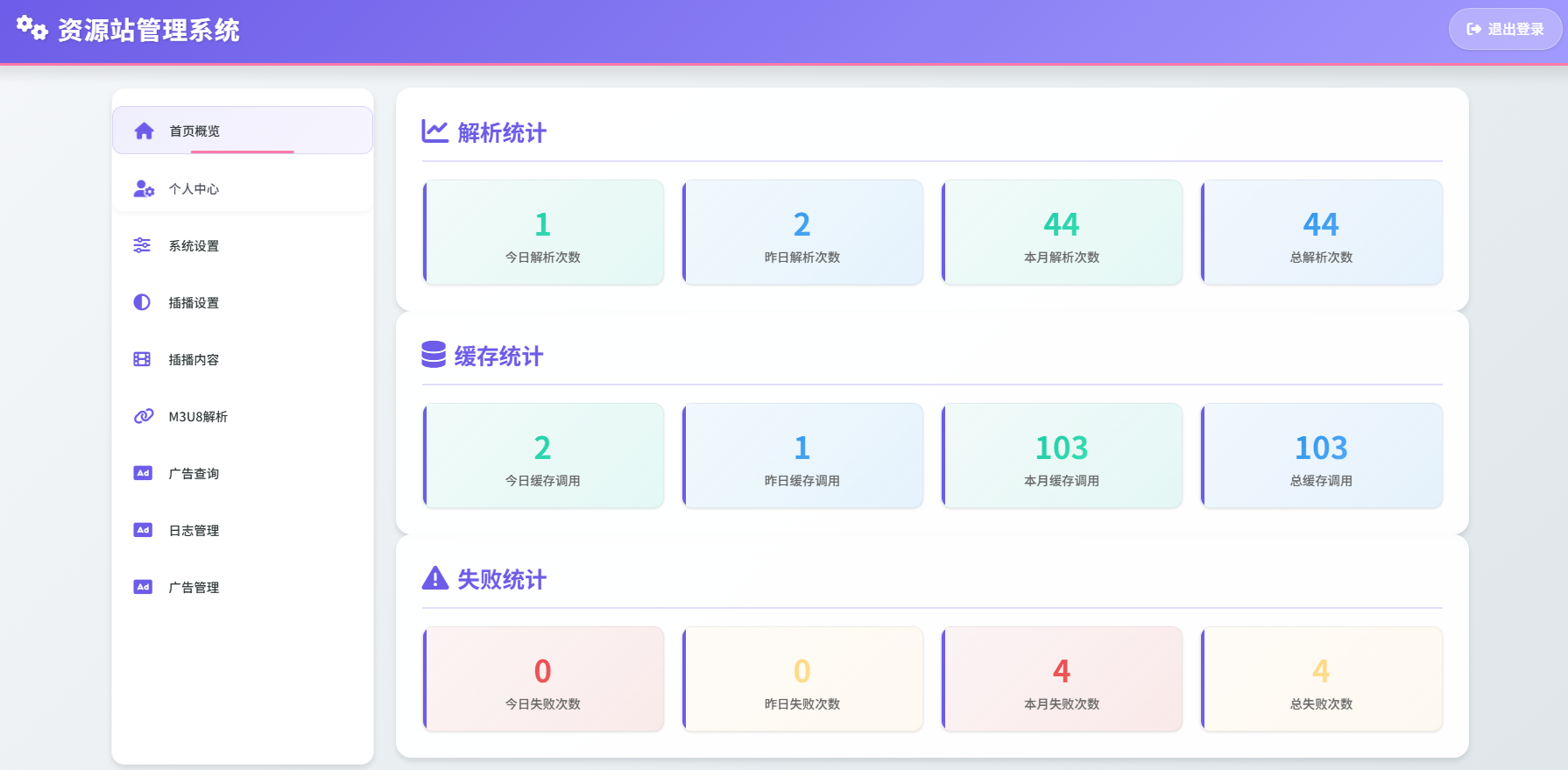Click the 失败统计 section heading

(x=502, y=579)
